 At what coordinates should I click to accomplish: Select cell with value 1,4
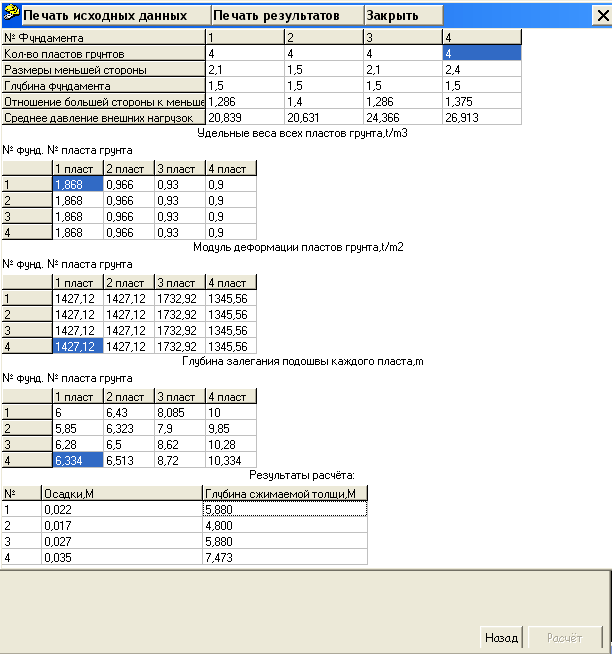[x=324, y=102]
